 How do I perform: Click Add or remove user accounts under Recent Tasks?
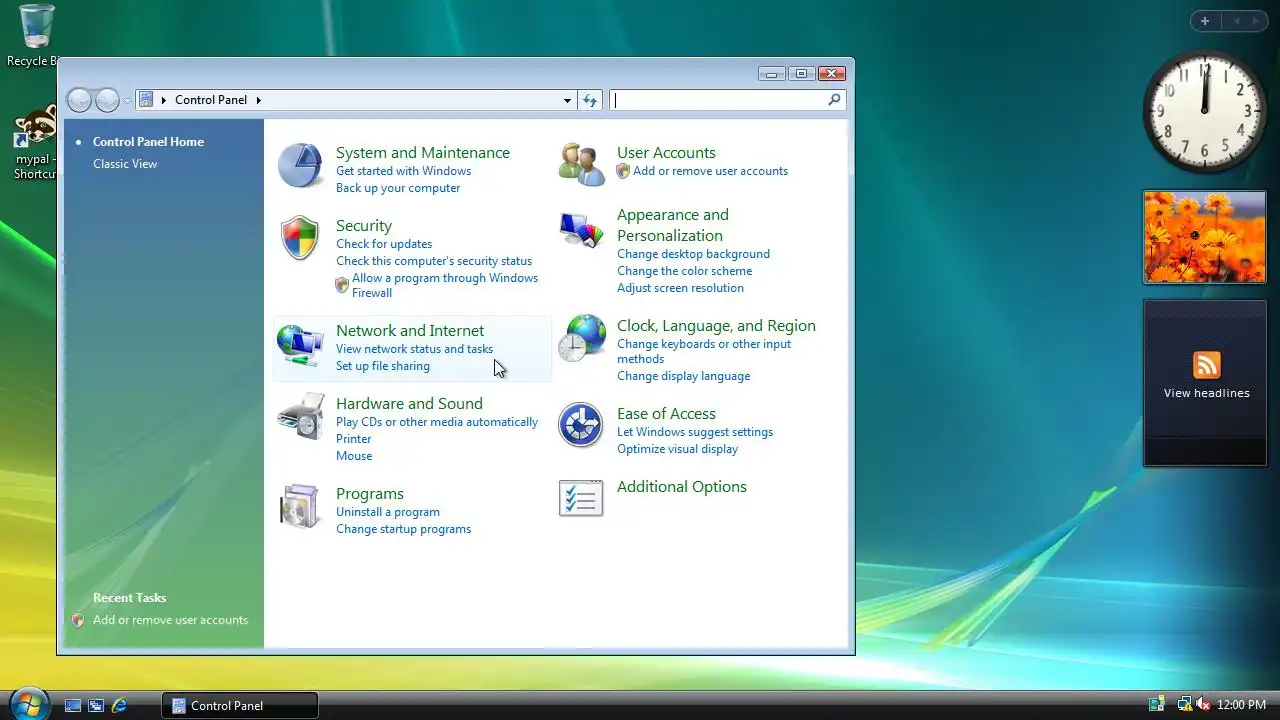tap(170, 620)
